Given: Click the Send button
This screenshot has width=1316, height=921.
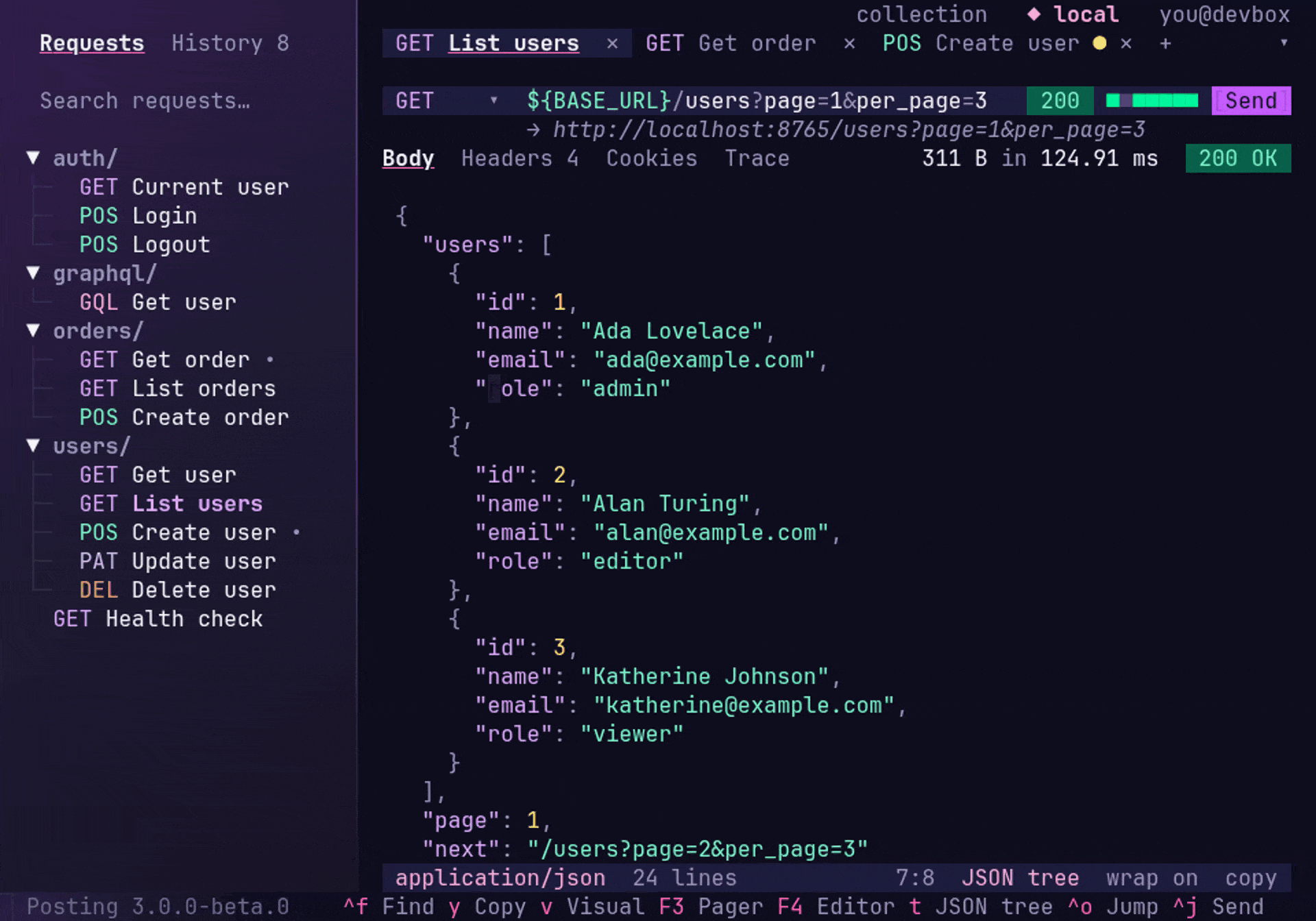Looking at the screenshot, I should click(1251, 101).
